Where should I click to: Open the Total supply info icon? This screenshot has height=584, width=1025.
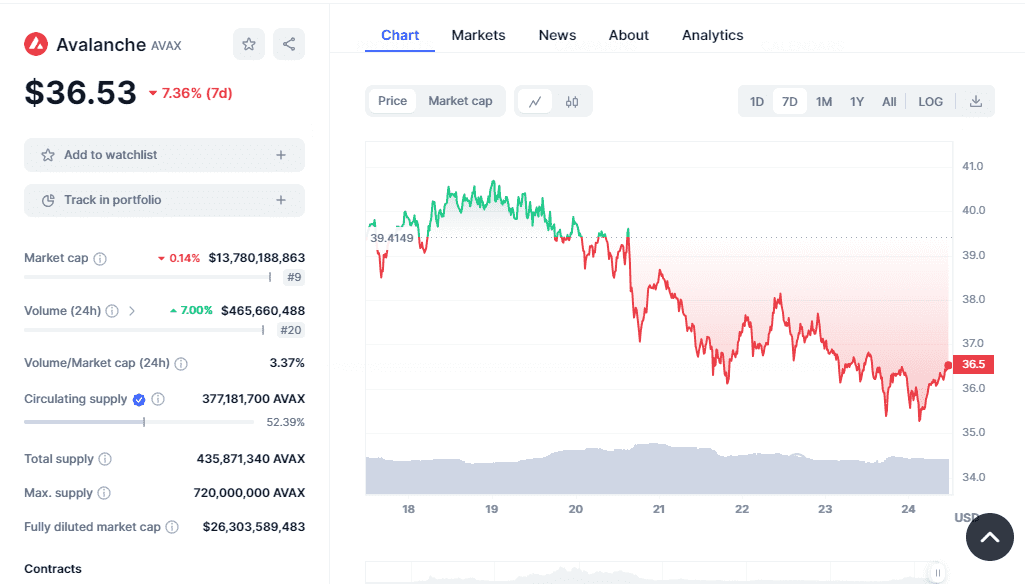[x=105, y=459]
